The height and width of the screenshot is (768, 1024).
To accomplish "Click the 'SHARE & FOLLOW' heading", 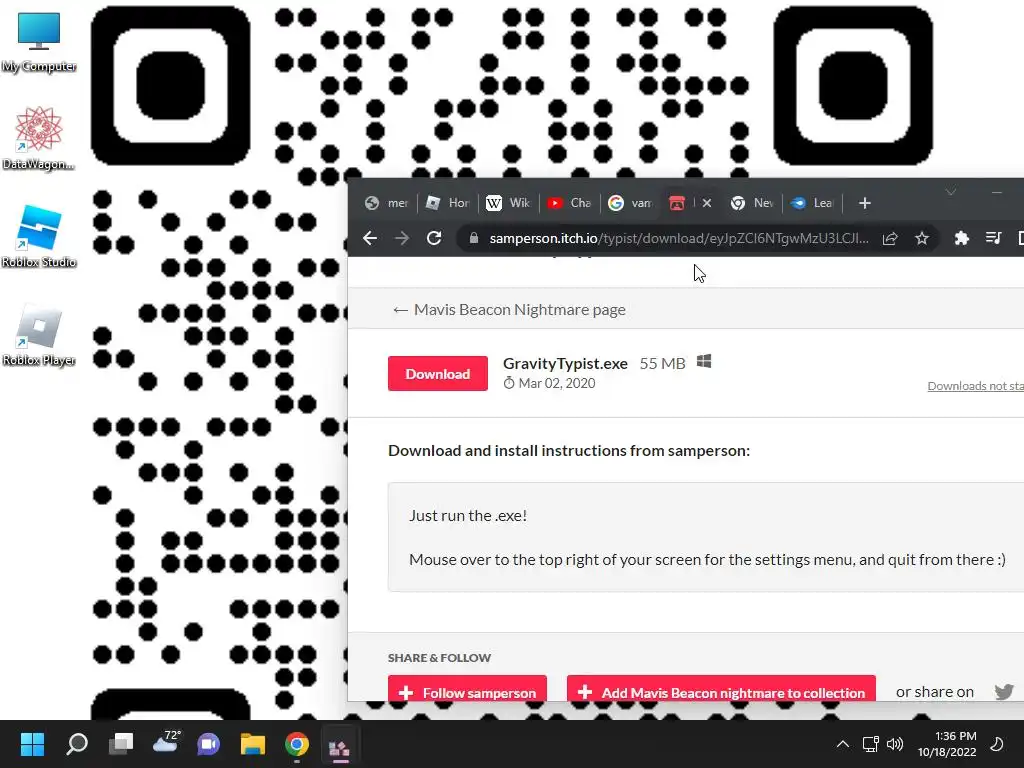I will coord(439,658).
